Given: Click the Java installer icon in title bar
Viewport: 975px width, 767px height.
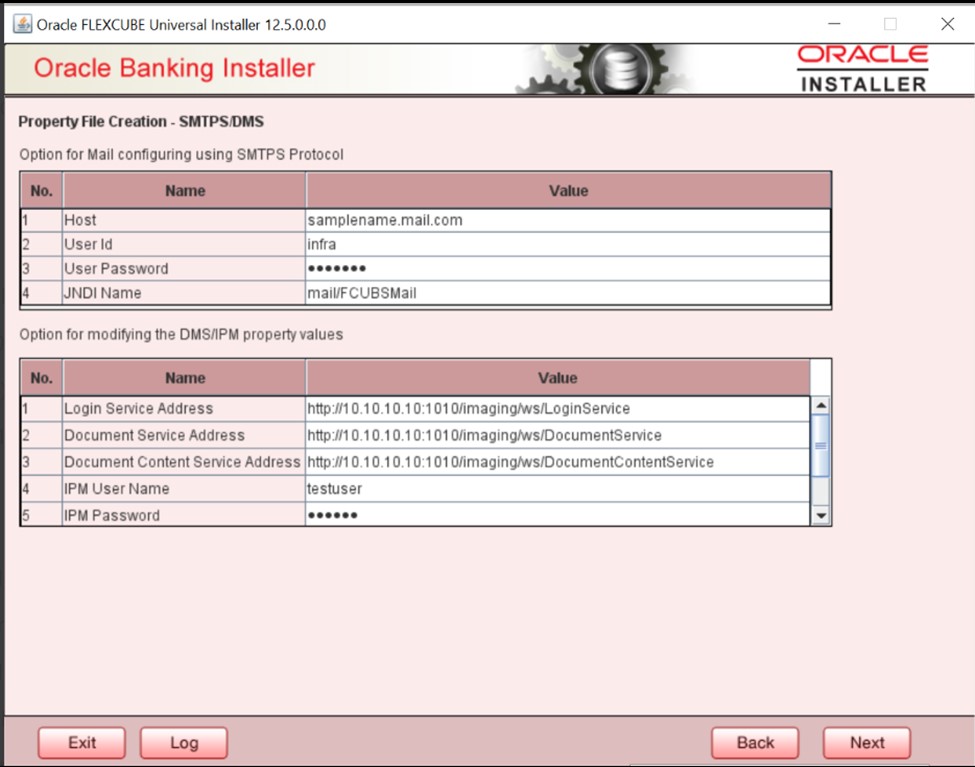Looking at the screenshot, I should 22,24.
